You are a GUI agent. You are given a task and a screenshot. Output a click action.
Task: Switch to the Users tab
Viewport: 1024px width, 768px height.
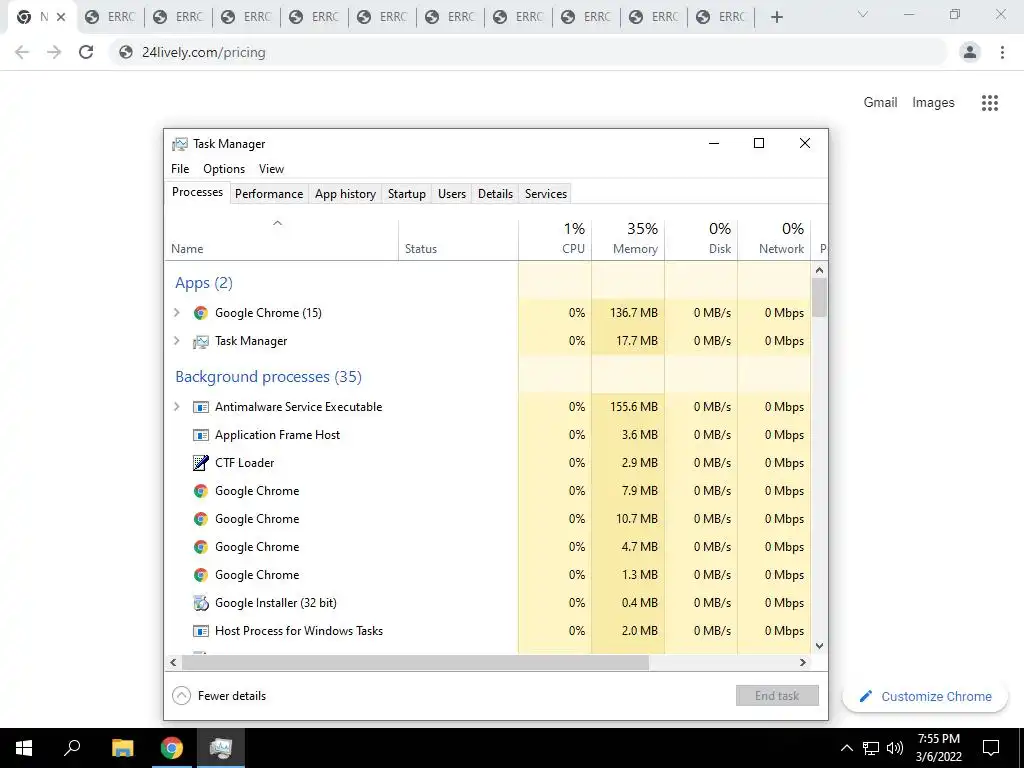pyautogui.click(x=452, y=194)
